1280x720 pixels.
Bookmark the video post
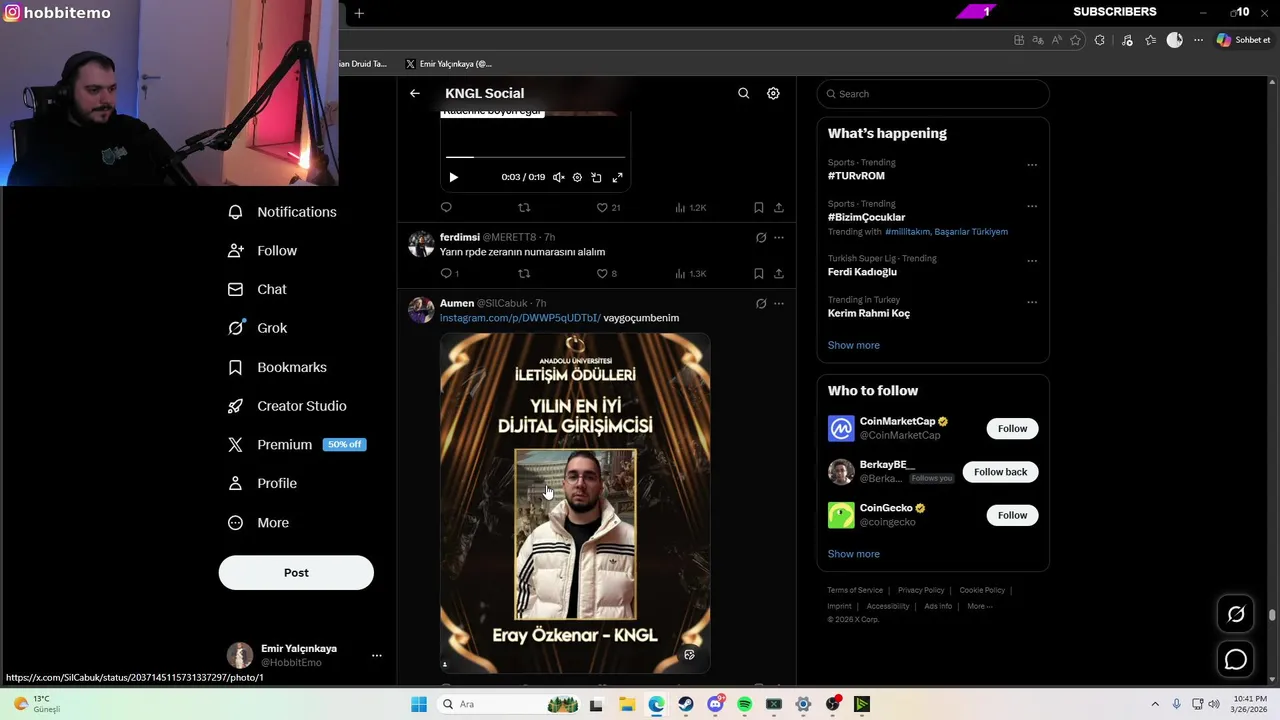(759, 207)
